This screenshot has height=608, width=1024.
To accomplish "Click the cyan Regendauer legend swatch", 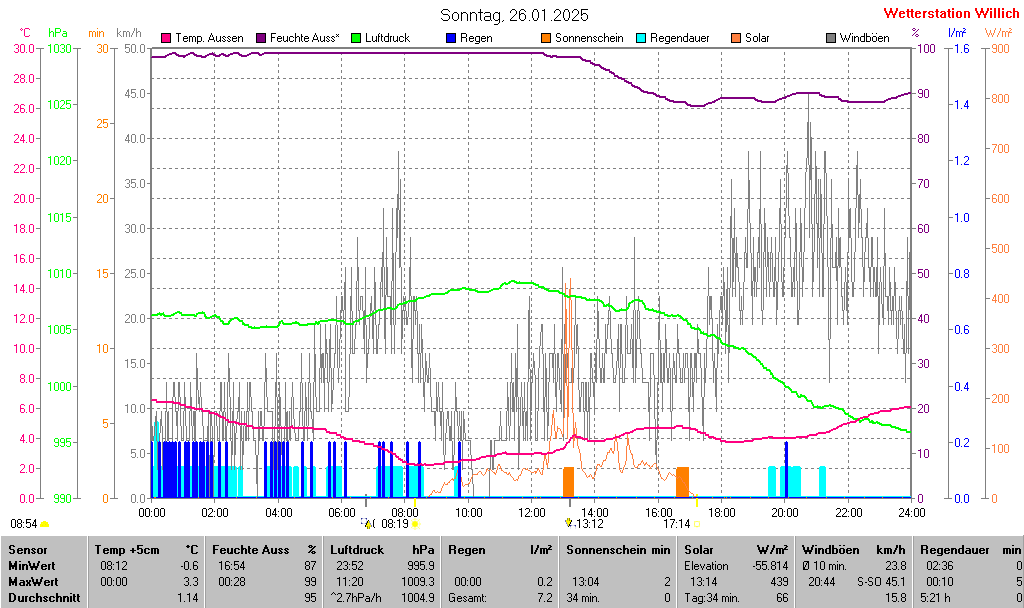I will coord(641,38).
